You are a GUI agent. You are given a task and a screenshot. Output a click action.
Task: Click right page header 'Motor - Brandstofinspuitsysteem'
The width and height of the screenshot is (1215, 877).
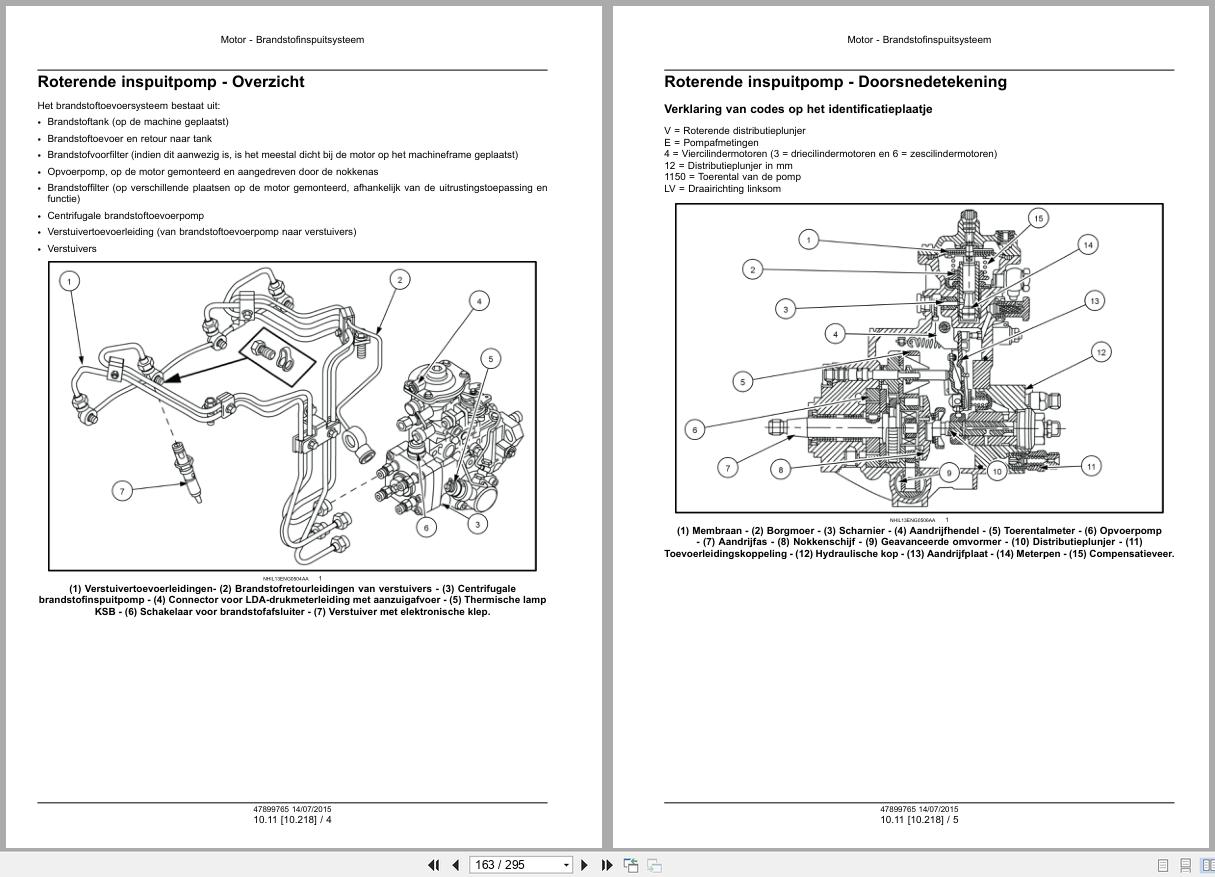[919, 40]
